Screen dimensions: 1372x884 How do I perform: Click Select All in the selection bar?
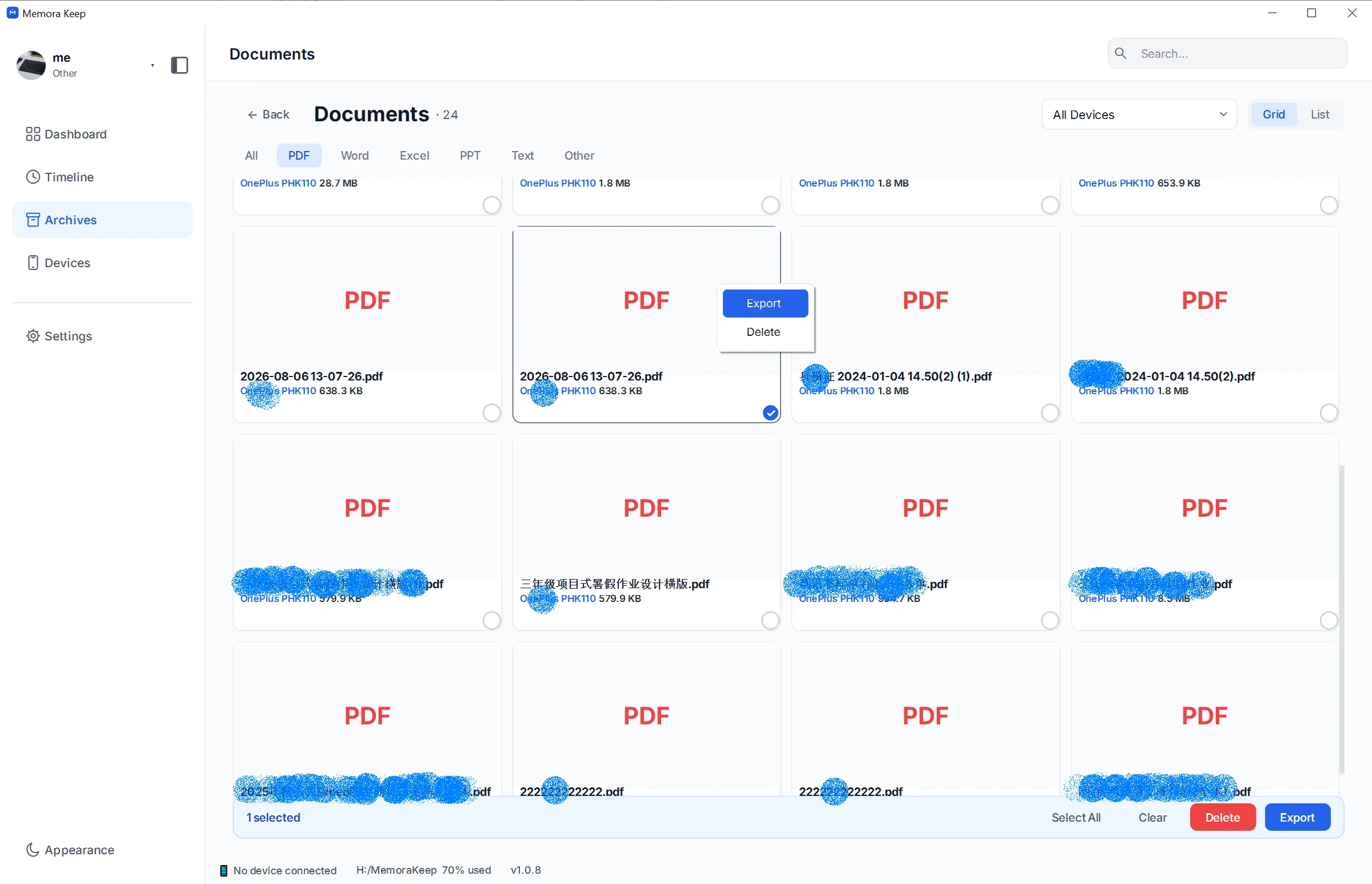point(1075,817)
